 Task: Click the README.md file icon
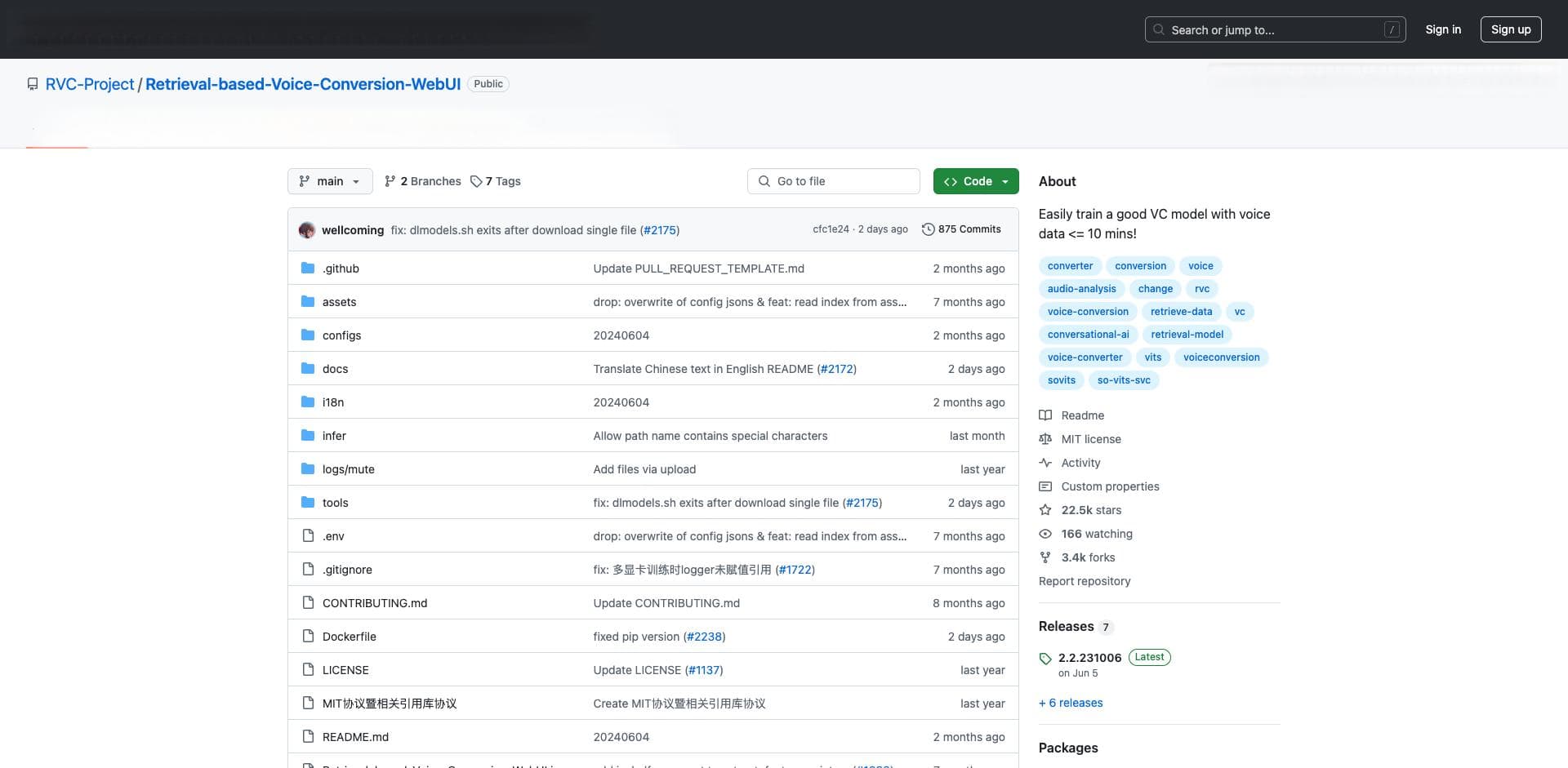[x=308, y=737]
